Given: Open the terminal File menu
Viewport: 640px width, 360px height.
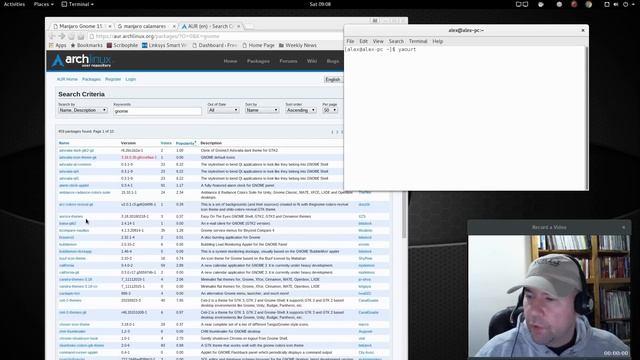Looking at the screenshot, I should [x=350, y=41].
